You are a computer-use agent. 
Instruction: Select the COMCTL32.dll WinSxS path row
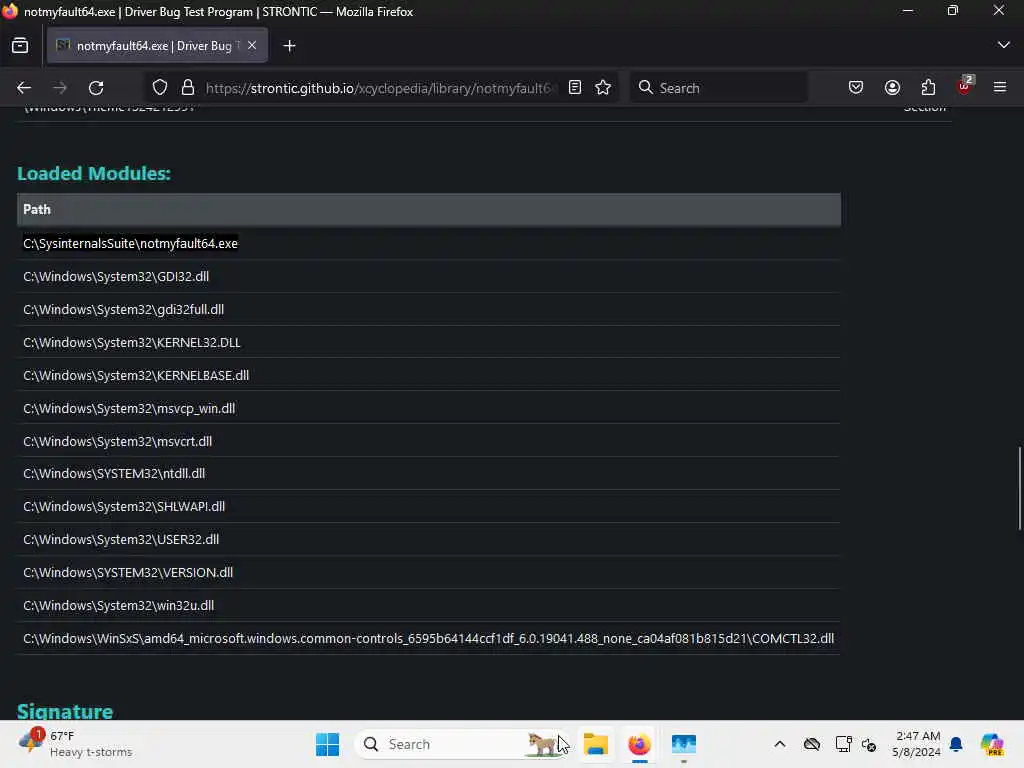pyautogui.click(x=429, y=639)
